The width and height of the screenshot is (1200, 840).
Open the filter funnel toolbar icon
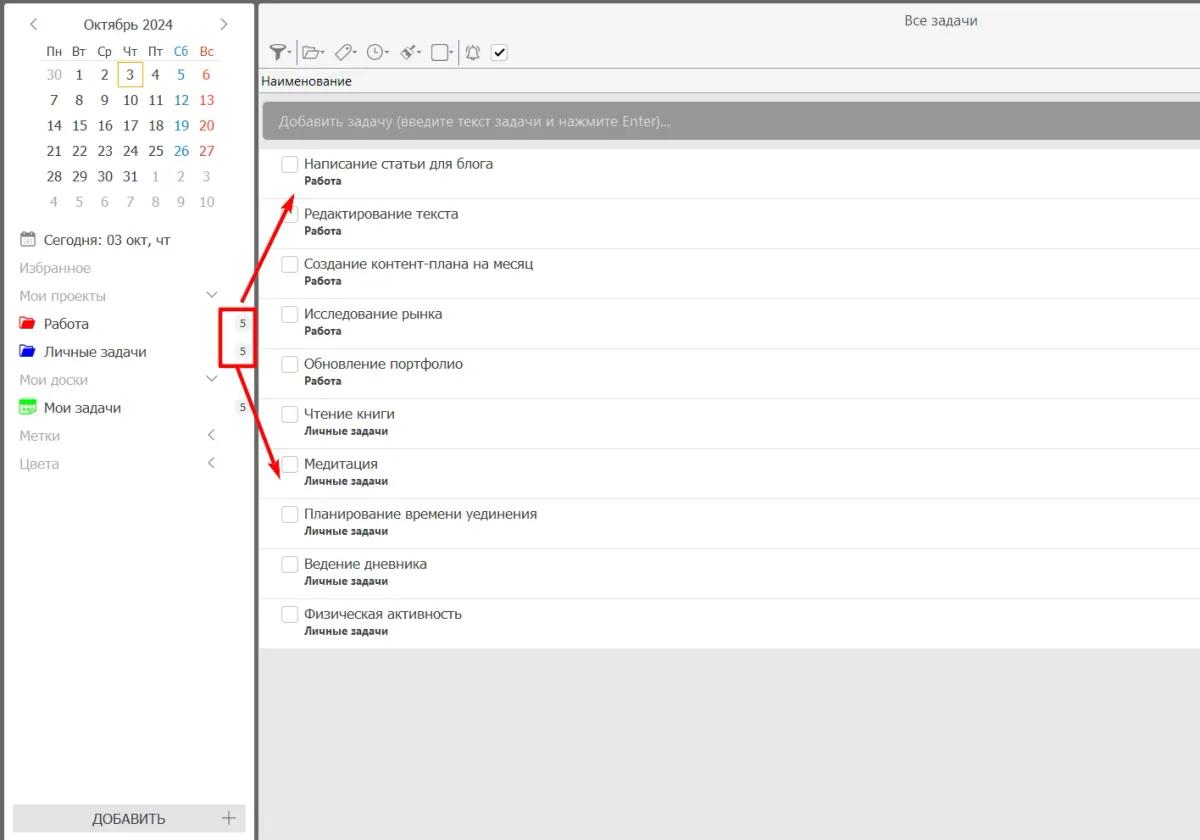click(279, 53)
